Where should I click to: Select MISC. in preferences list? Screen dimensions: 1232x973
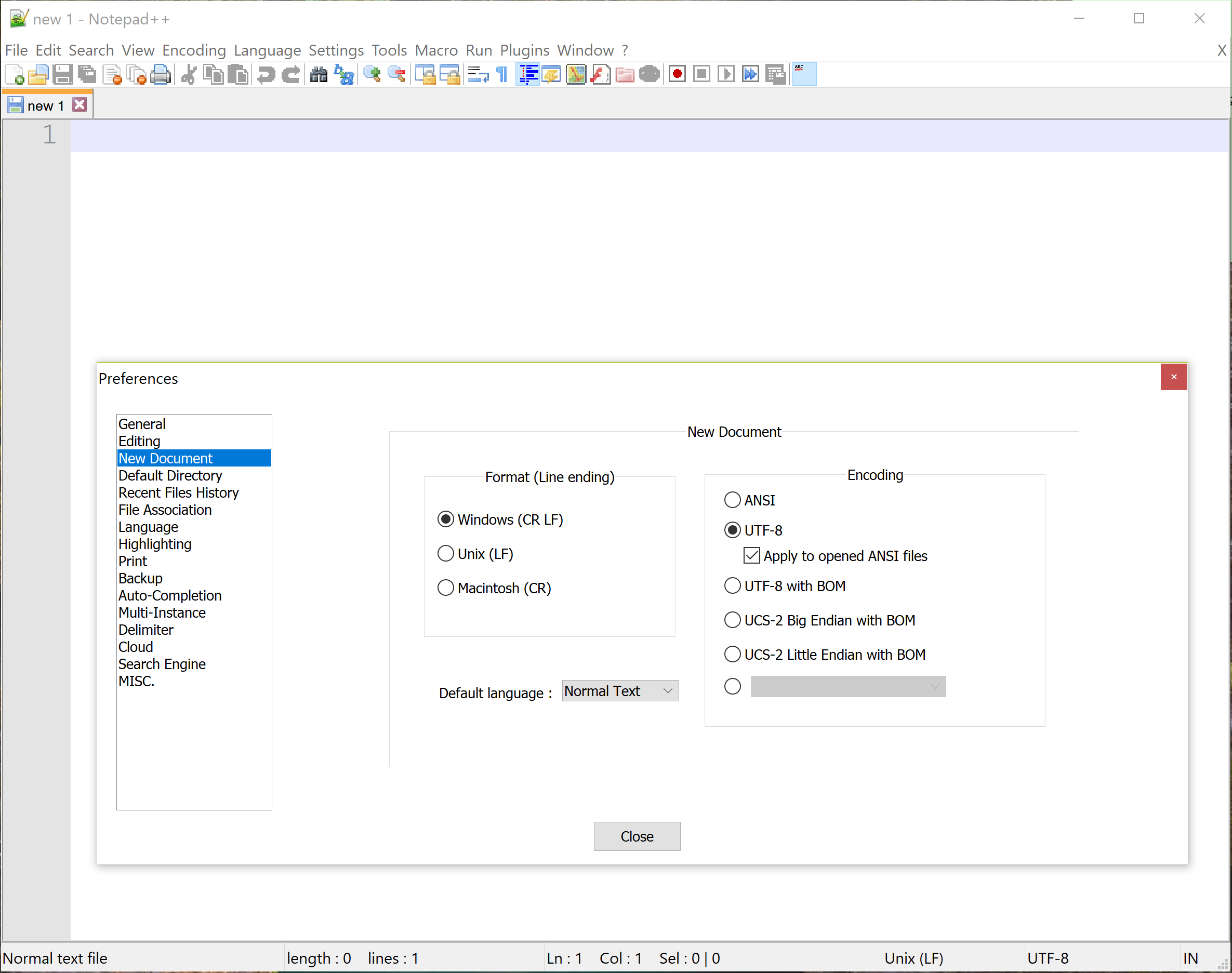coord(194,682)
